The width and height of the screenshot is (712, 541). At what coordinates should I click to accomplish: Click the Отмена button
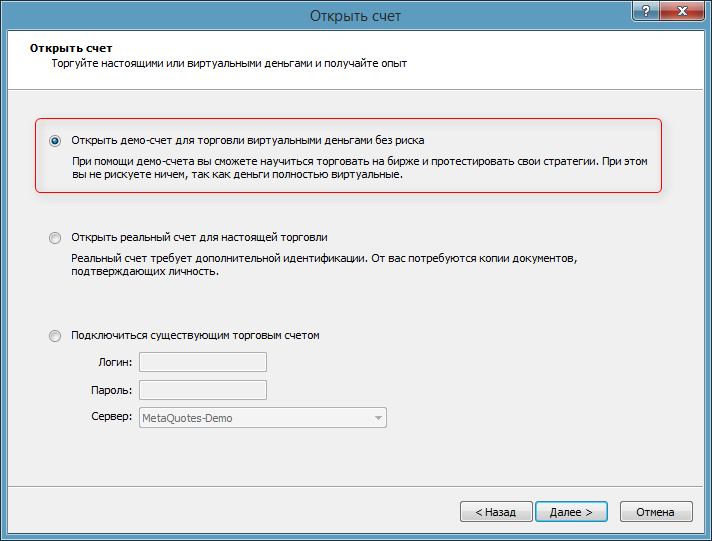click(x=656, y=512)
